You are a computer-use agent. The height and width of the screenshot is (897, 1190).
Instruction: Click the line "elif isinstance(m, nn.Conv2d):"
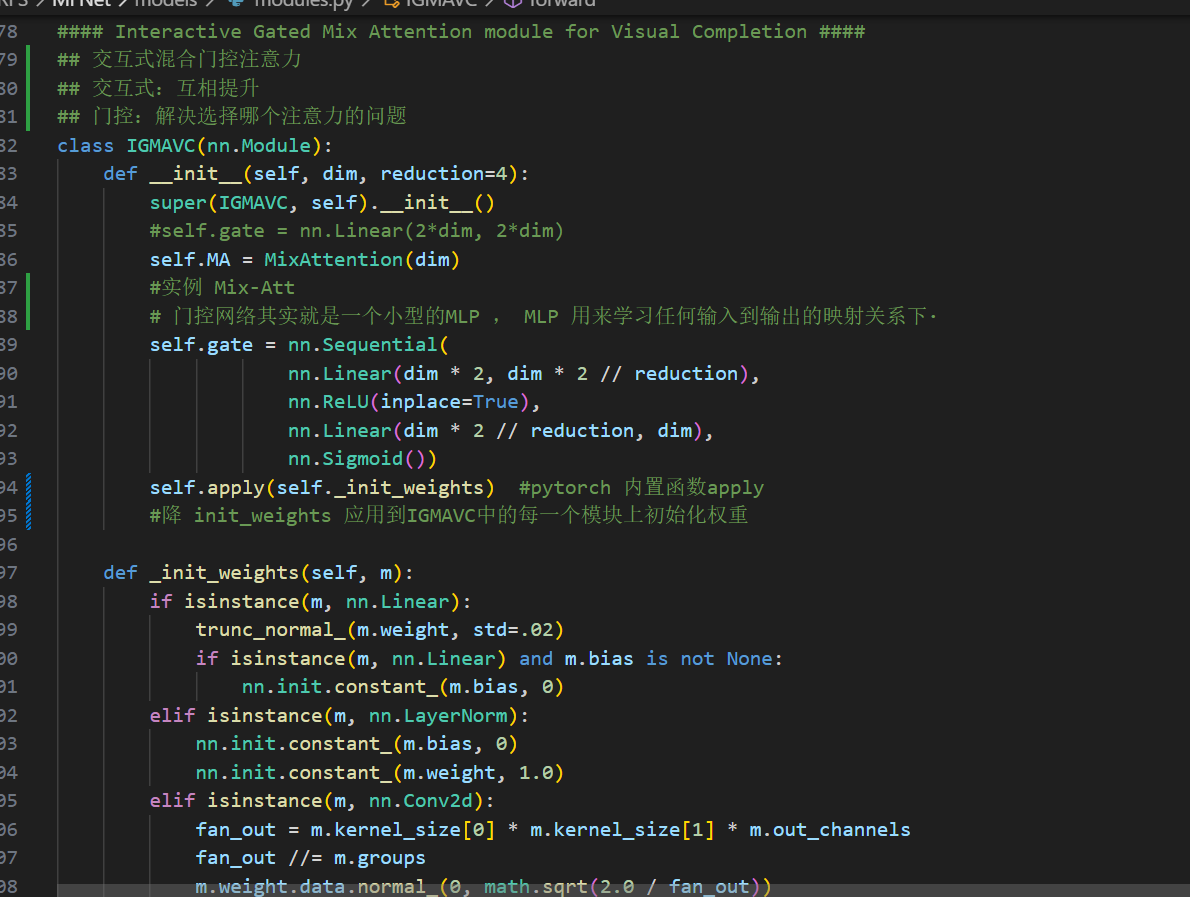pyautogui.click(x=322, y=800)
